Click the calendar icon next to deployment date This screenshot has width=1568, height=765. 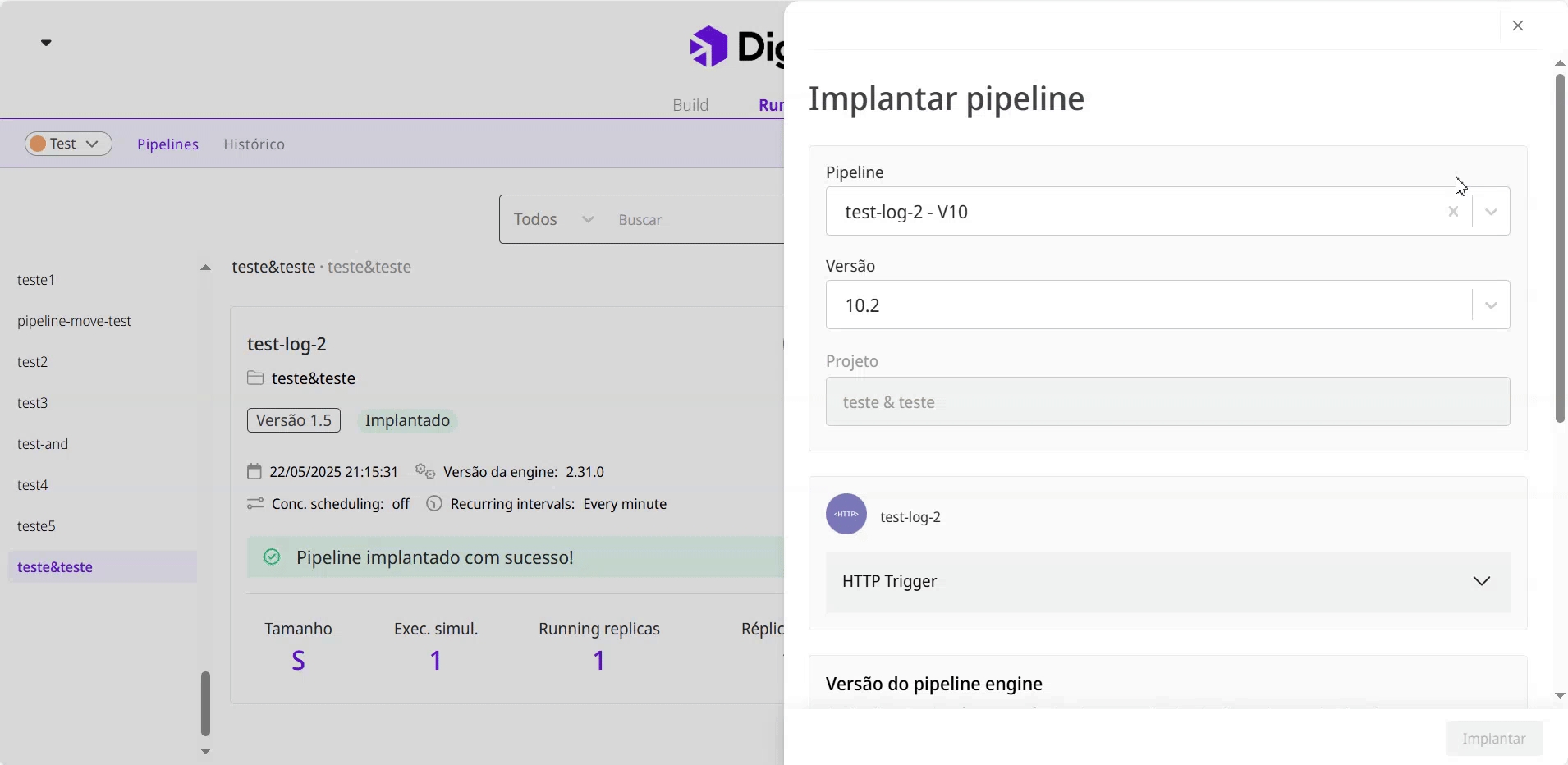(x=254, y=472)
